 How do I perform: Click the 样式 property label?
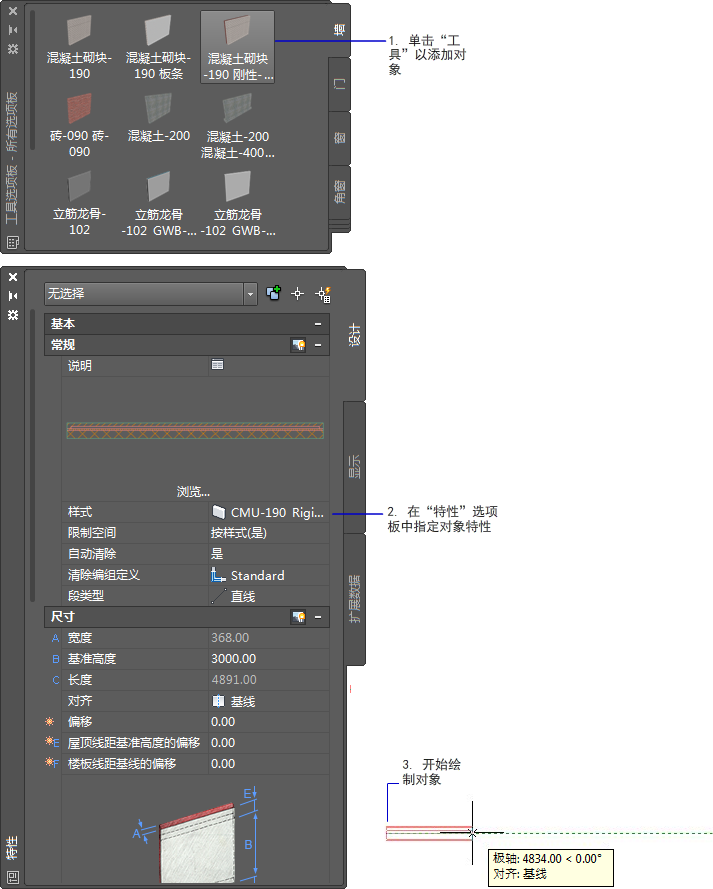coord(80,512)
